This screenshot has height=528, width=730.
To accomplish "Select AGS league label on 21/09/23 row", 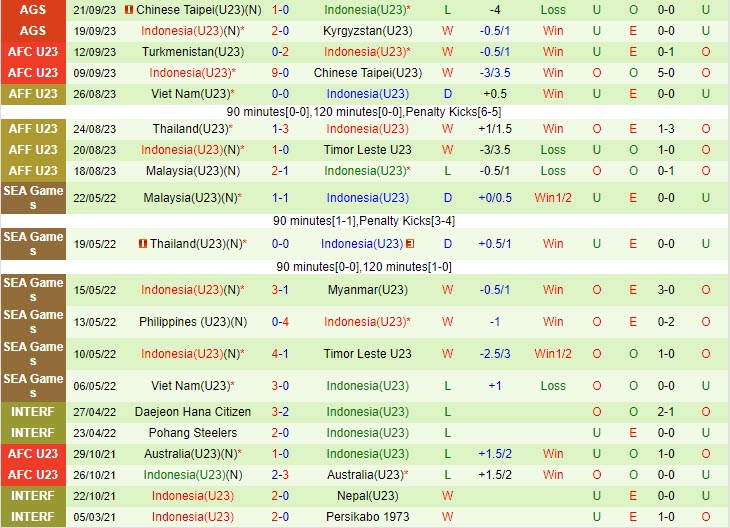I will point(33,10).
